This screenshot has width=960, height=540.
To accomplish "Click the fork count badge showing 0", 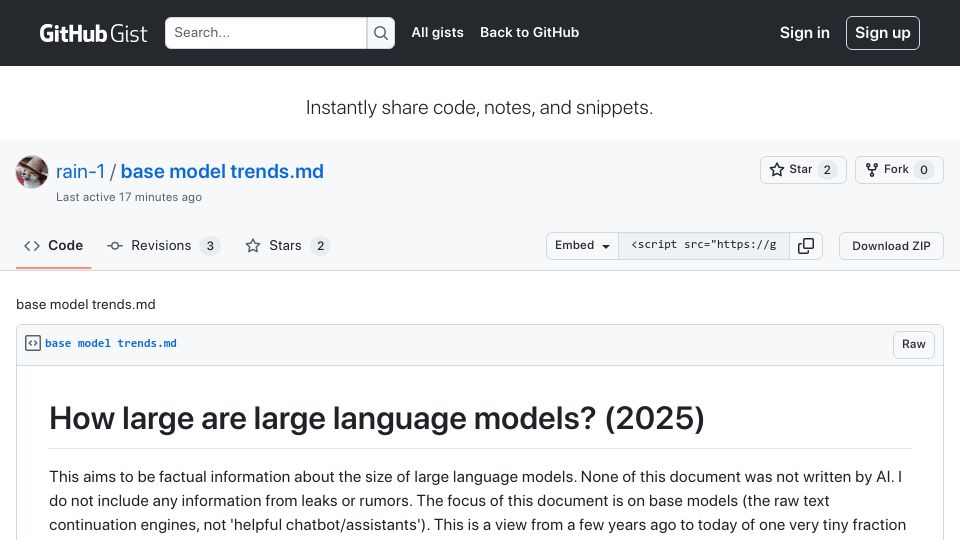I will pos(924,170).
